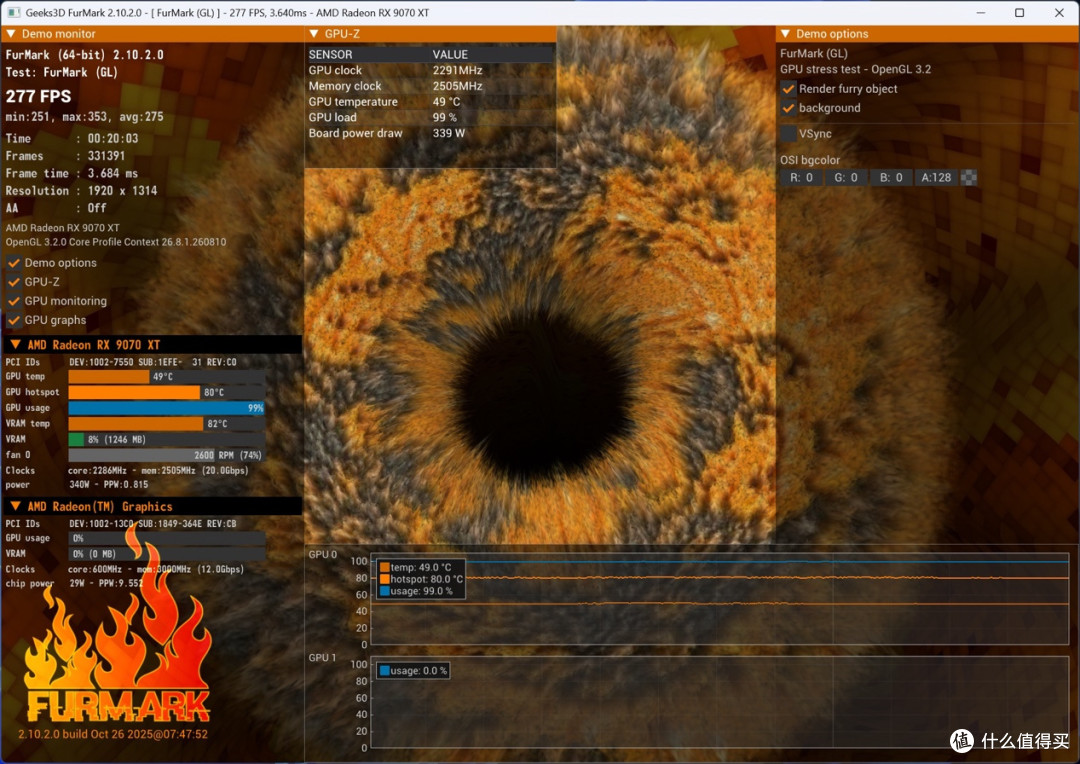Disable Render furry object

(x=789, y=89)
